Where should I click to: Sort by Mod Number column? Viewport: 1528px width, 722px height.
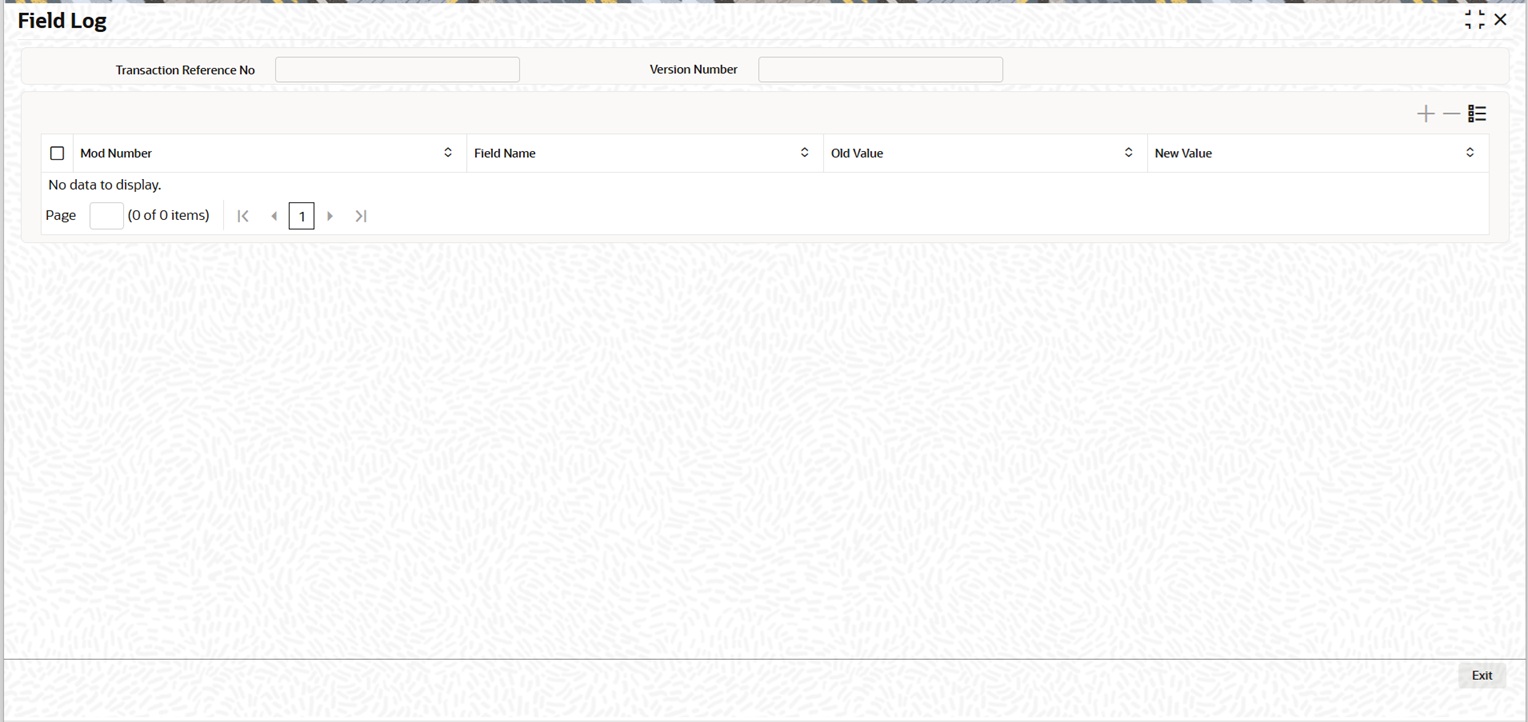448,153
